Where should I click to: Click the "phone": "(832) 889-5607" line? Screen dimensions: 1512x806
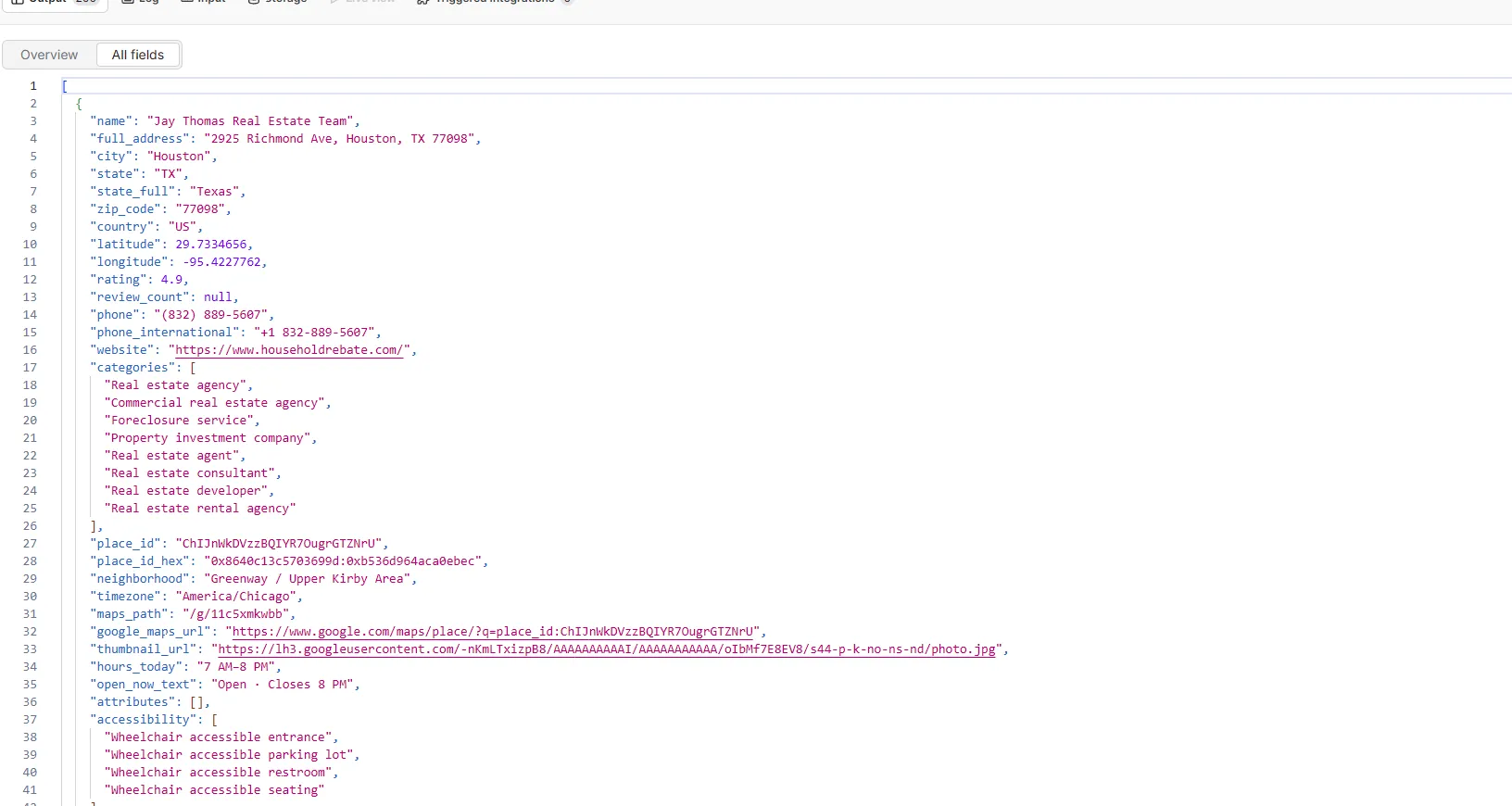pyautogui.click(x=182, y=315)
